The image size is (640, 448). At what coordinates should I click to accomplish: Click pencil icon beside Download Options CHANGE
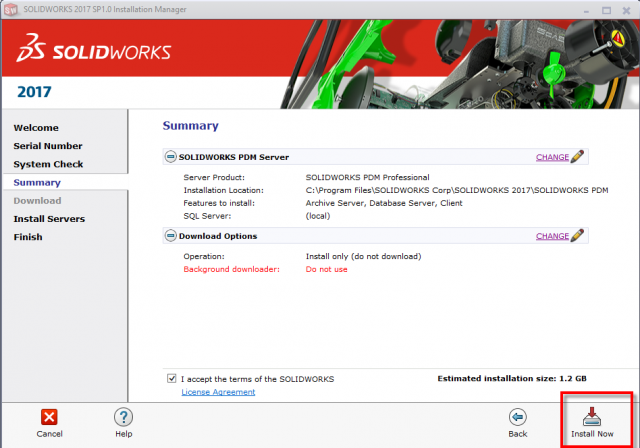tap(577, 235)
